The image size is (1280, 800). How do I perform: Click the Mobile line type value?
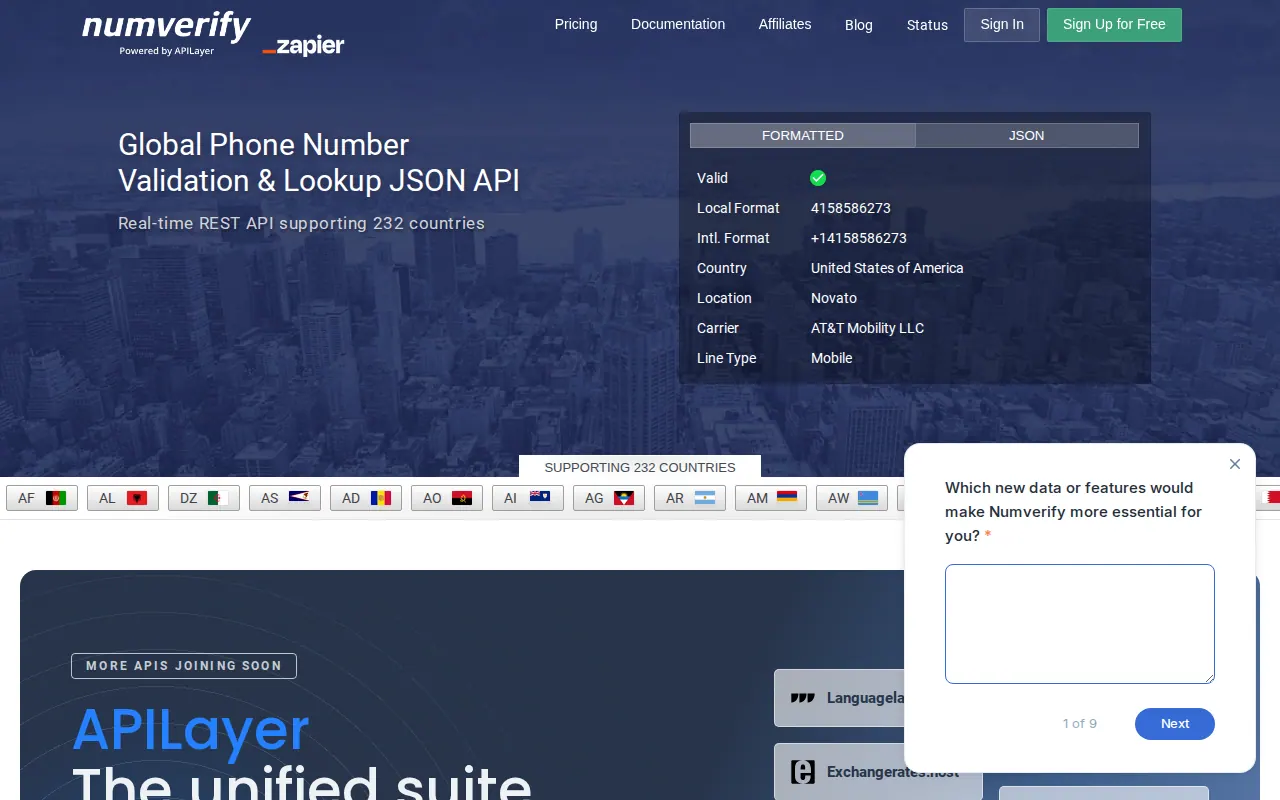point(832,358)
